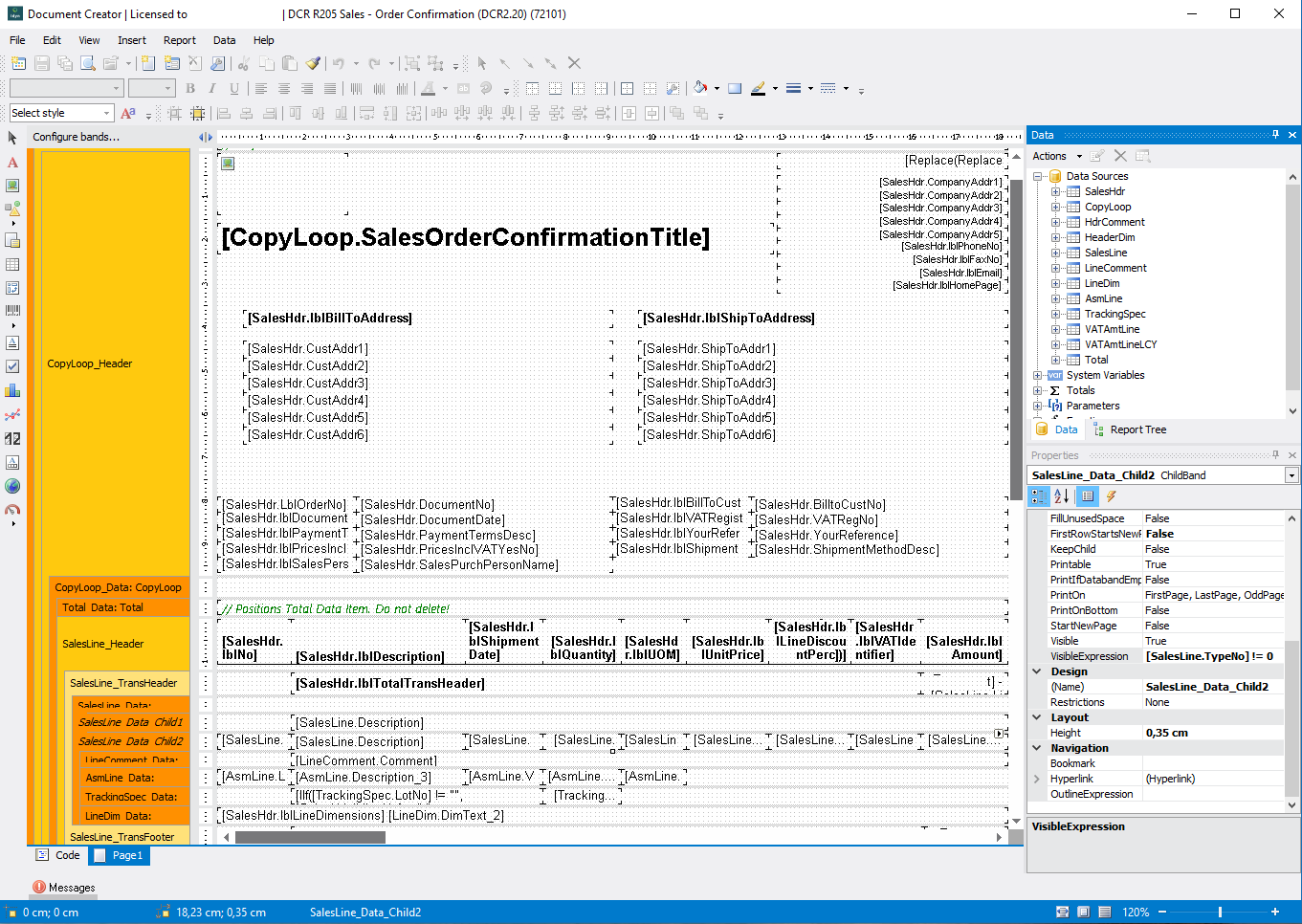
Task: Click the horizontal scrollbar thumb of the design area
Action: point(310,837)
